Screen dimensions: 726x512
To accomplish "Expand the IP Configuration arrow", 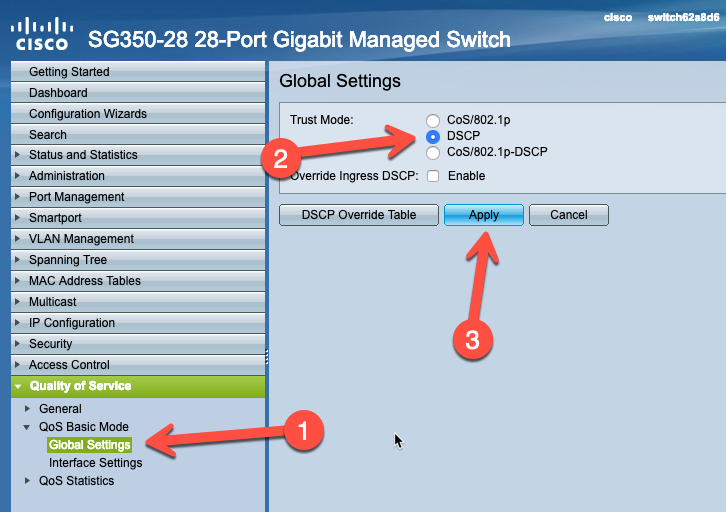I will (x=18, y=323).
